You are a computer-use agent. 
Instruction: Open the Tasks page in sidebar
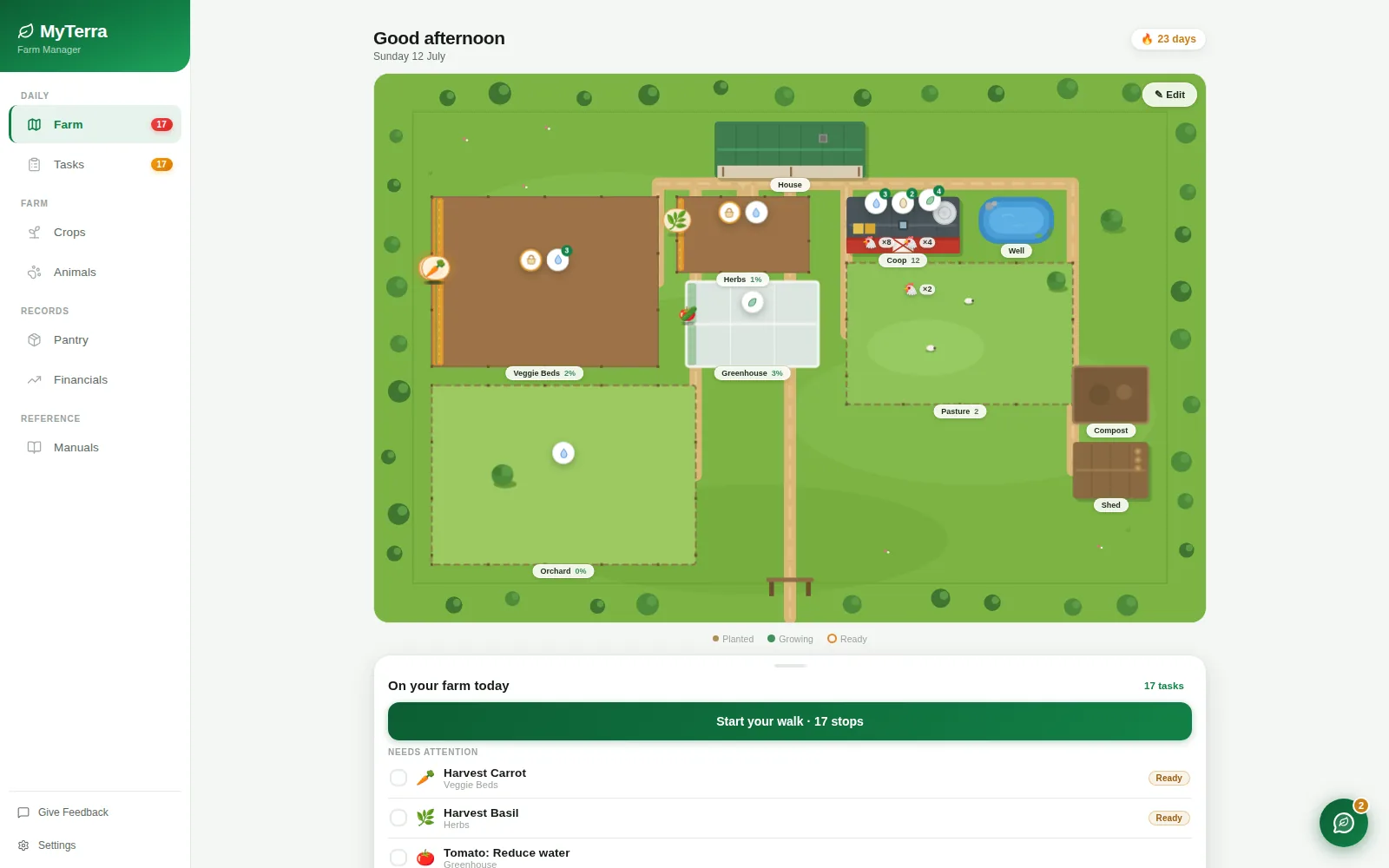tap(95, 164)
